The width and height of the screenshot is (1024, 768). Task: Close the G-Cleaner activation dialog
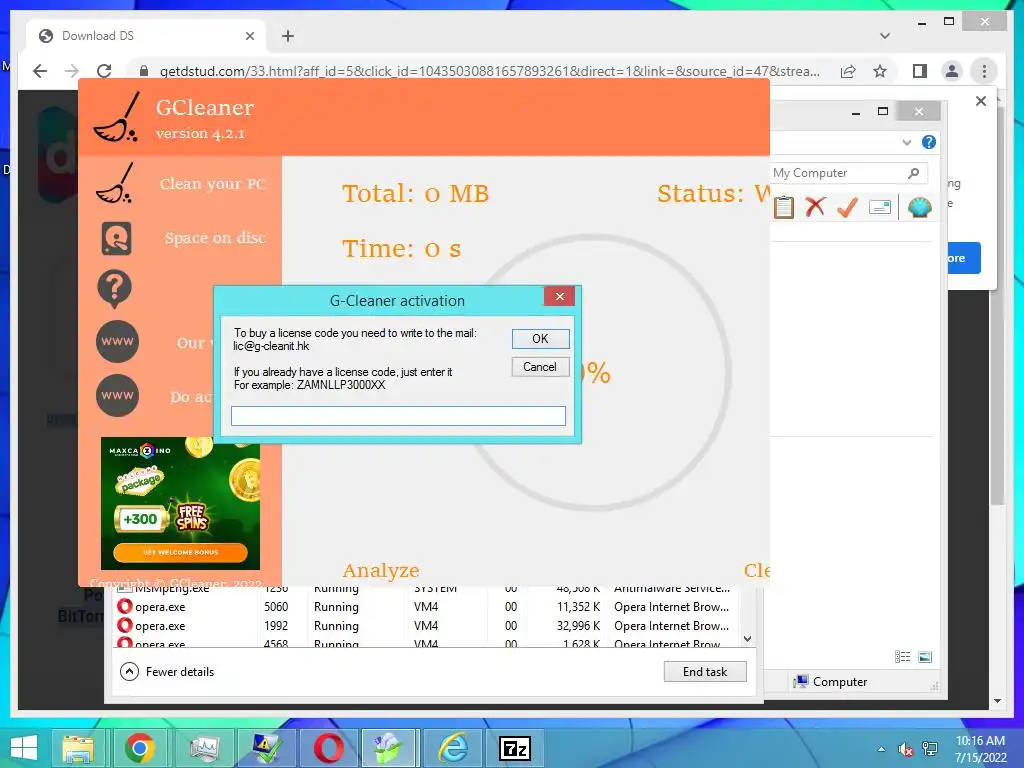pos(559,296)
